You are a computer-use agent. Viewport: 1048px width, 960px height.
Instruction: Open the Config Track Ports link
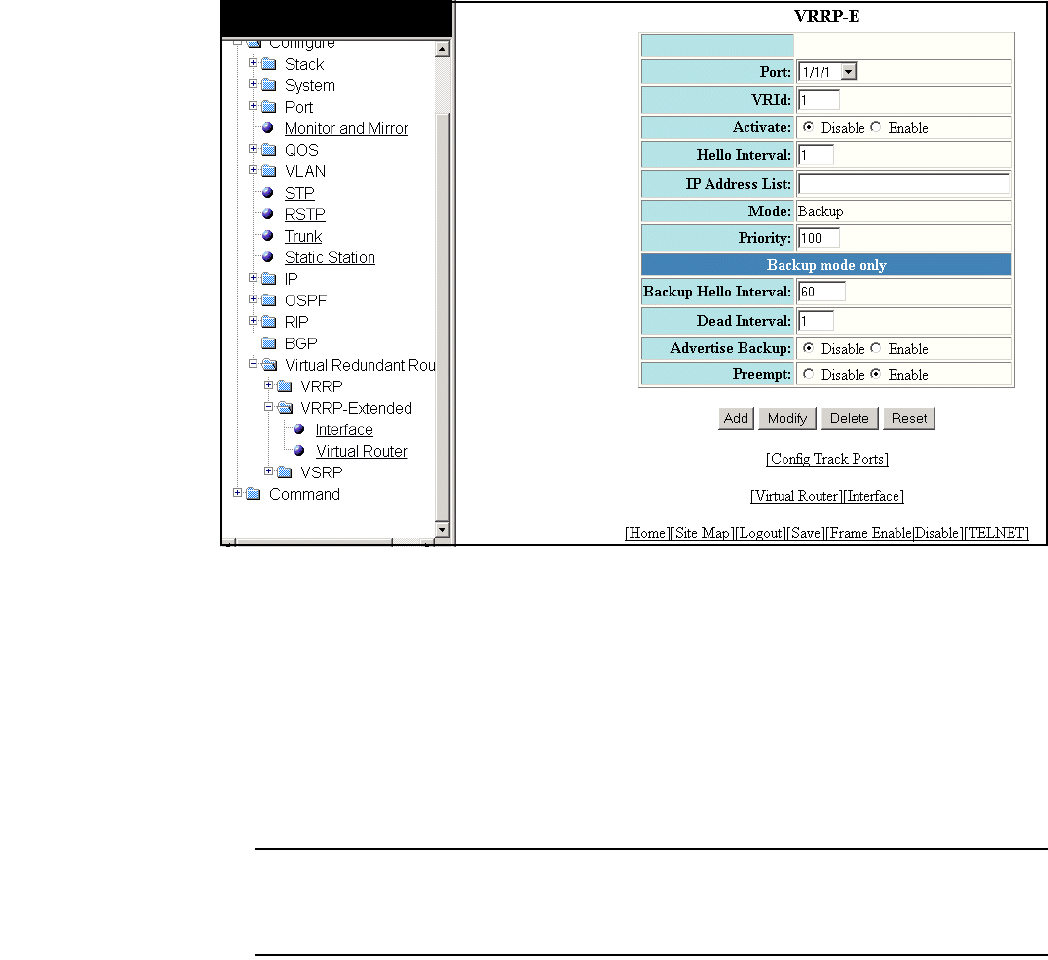[x=827, y=459]
